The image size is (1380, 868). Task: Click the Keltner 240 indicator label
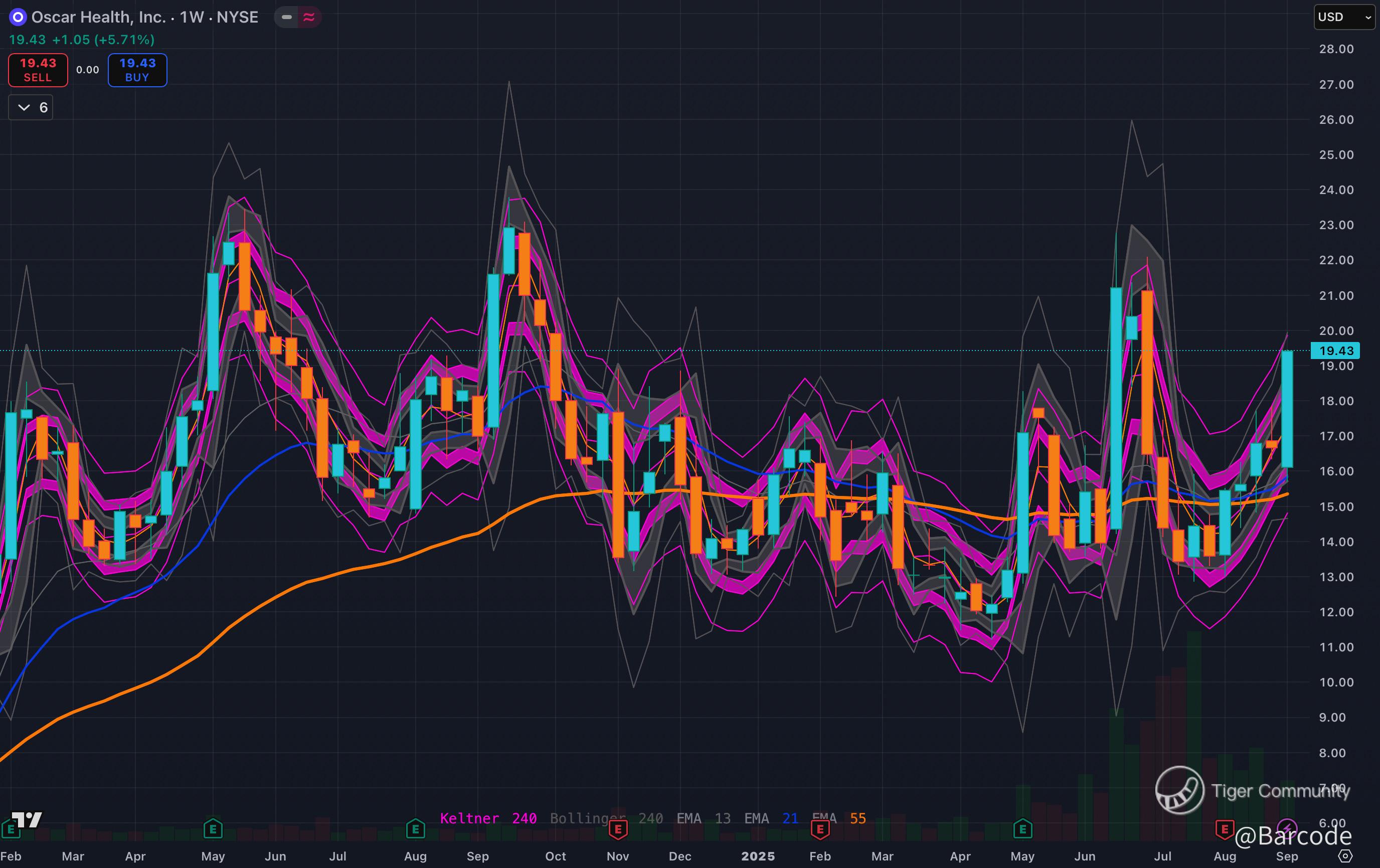click(x=488, y=818)
